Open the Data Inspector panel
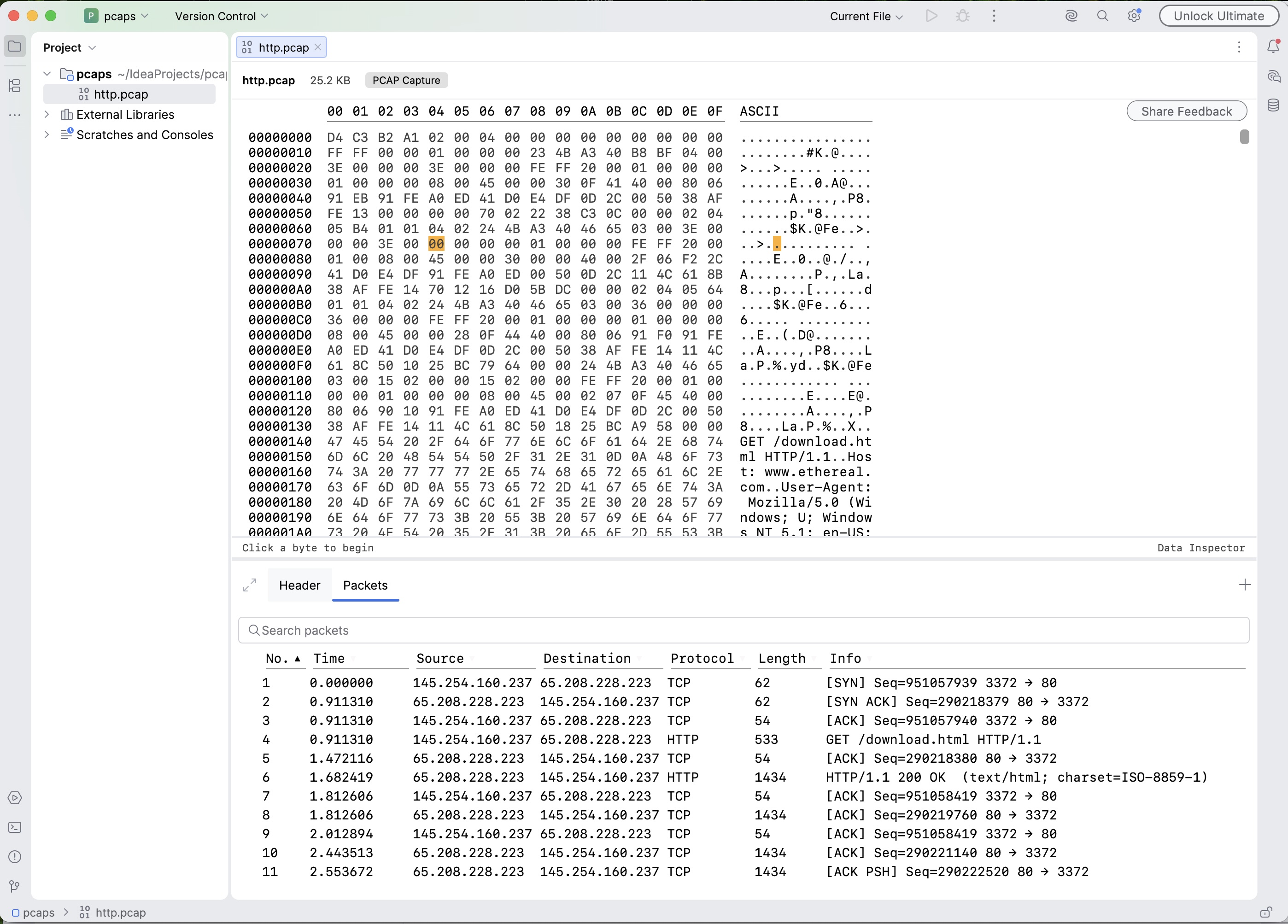Viewport: 1288px width, 924px height. pos(1201,548)
